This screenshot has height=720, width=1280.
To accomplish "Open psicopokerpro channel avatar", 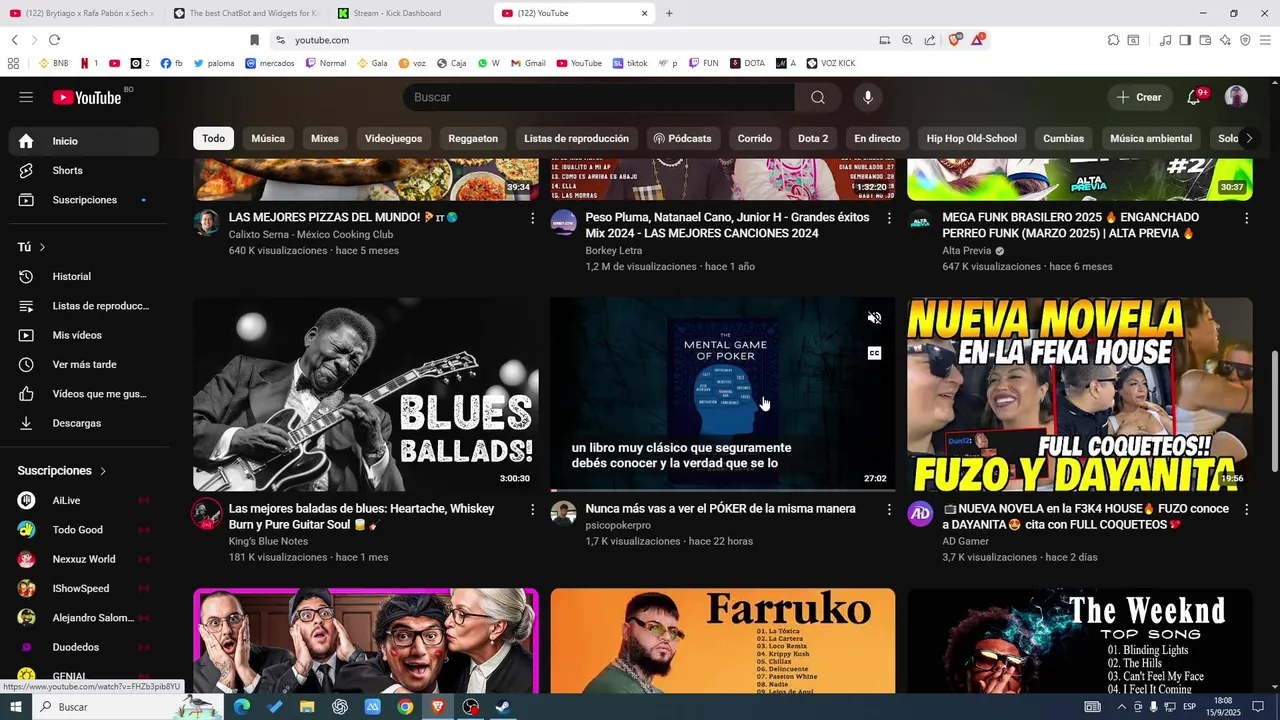I will [564, 514].
